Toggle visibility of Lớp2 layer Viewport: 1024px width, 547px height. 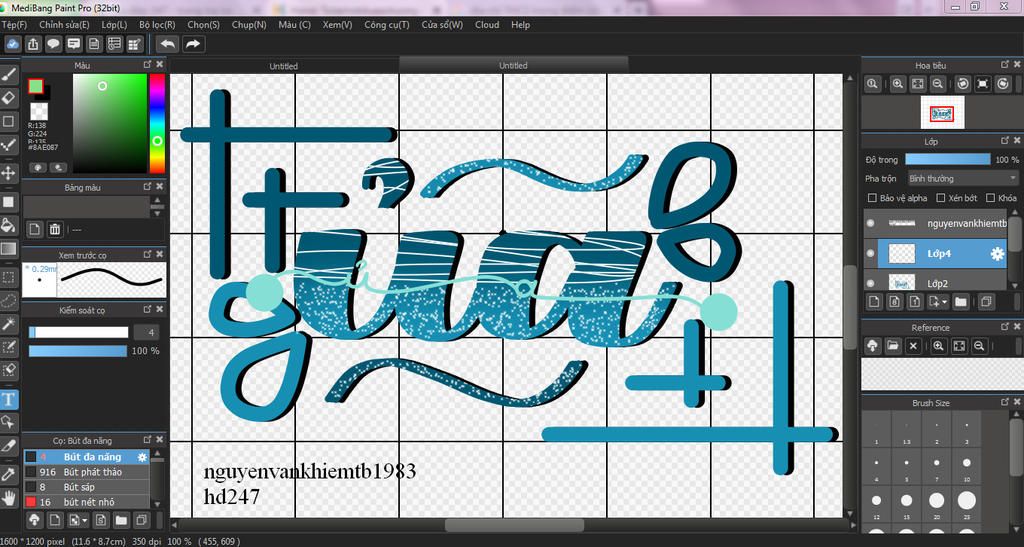coord(870,283)
